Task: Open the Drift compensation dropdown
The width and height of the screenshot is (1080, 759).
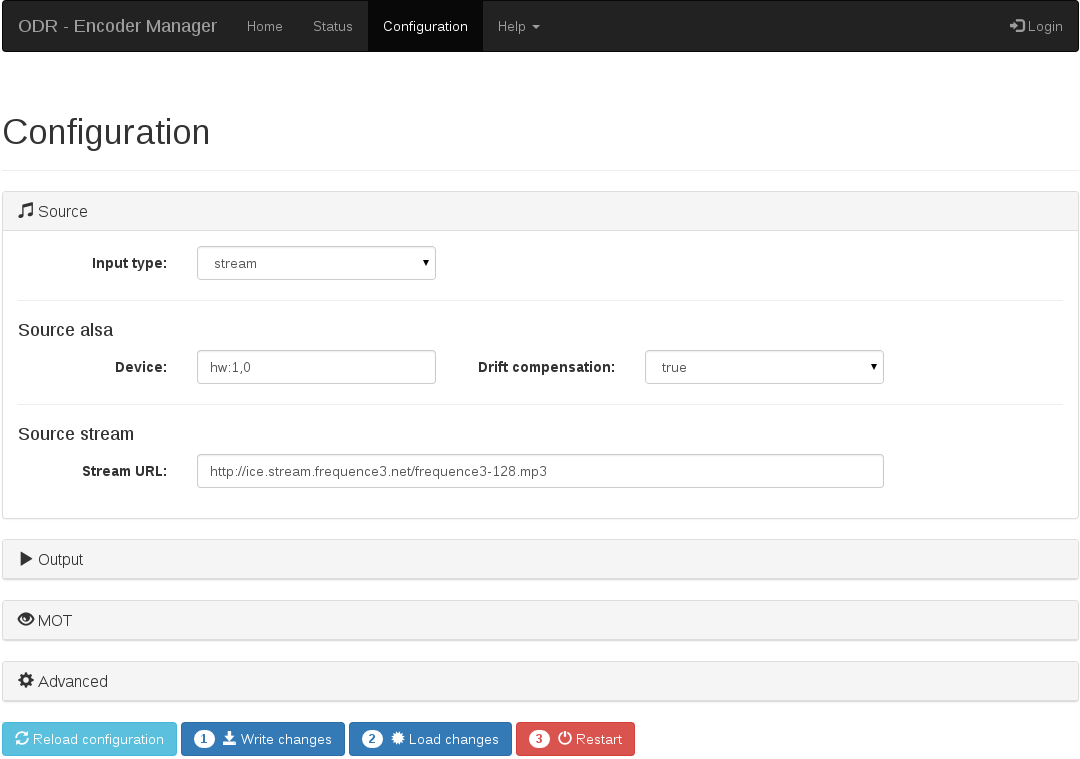Action: click(x=764, y=367)
